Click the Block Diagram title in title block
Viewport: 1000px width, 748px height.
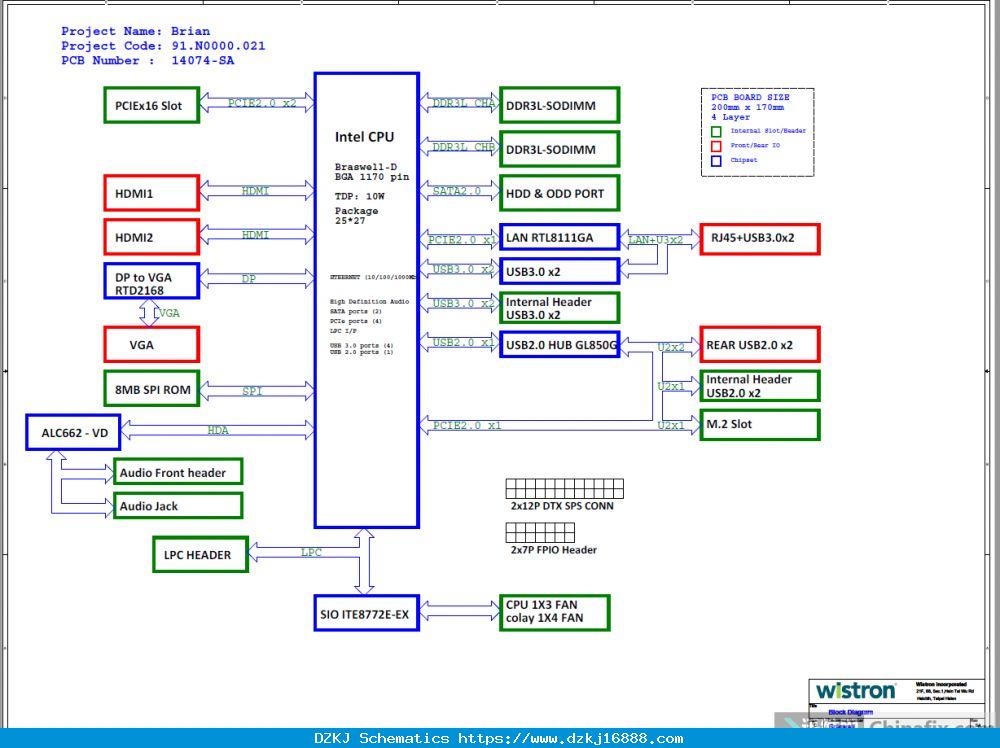coord(850,712)
